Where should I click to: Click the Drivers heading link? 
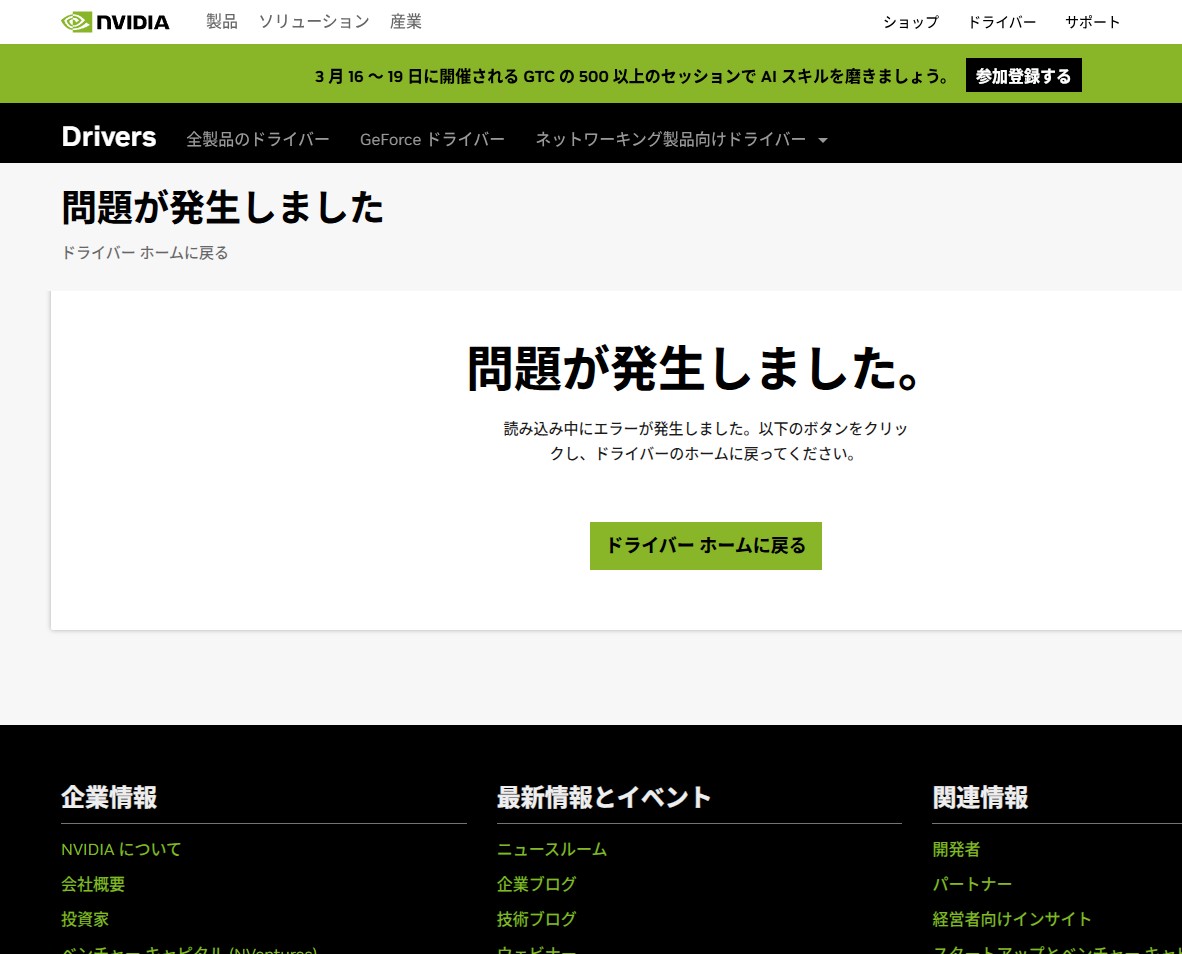pyautogui.click(x=108, y=137)
